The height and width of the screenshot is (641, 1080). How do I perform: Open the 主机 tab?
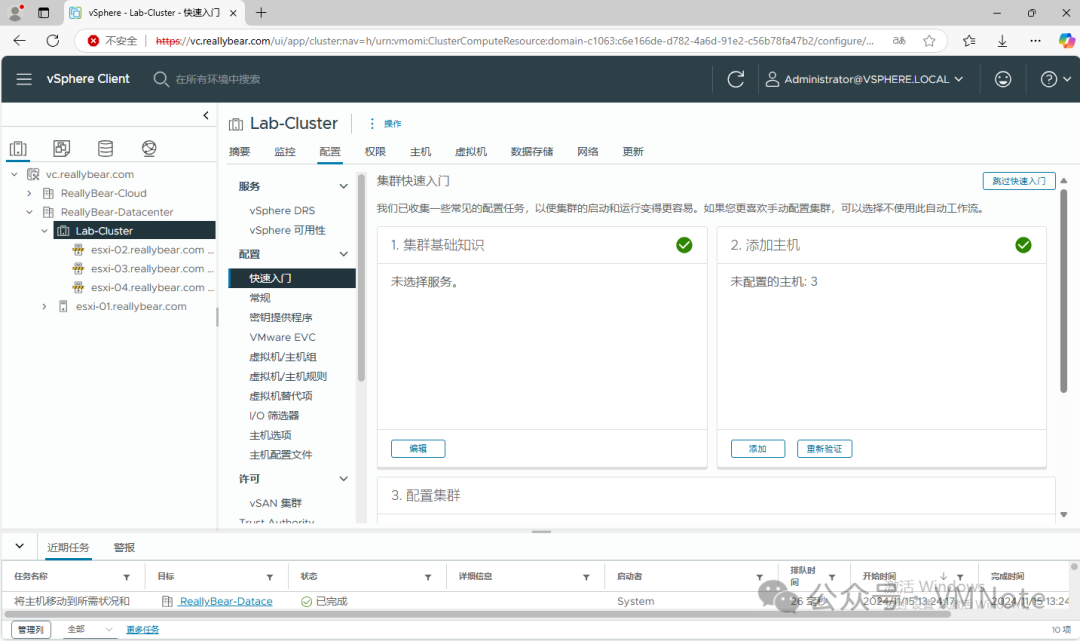tap(420, 151)
